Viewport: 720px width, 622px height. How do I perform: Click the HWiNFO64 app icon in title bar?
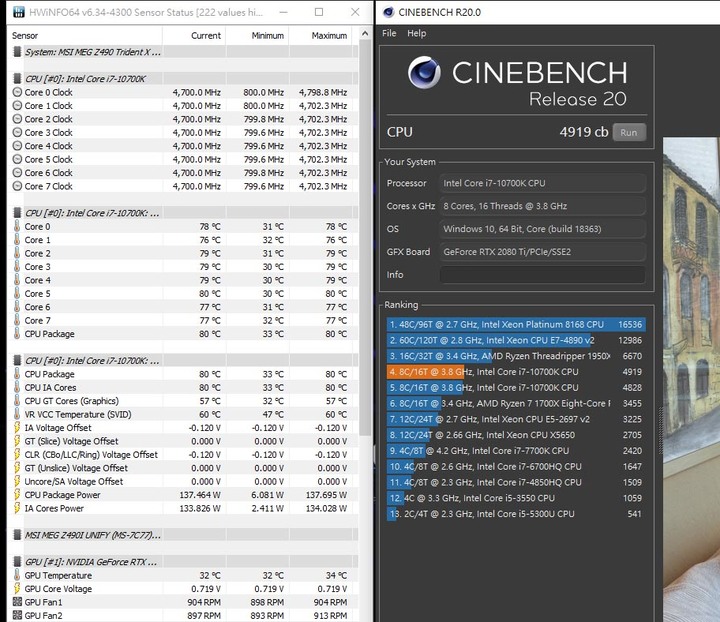coord(17,12)
